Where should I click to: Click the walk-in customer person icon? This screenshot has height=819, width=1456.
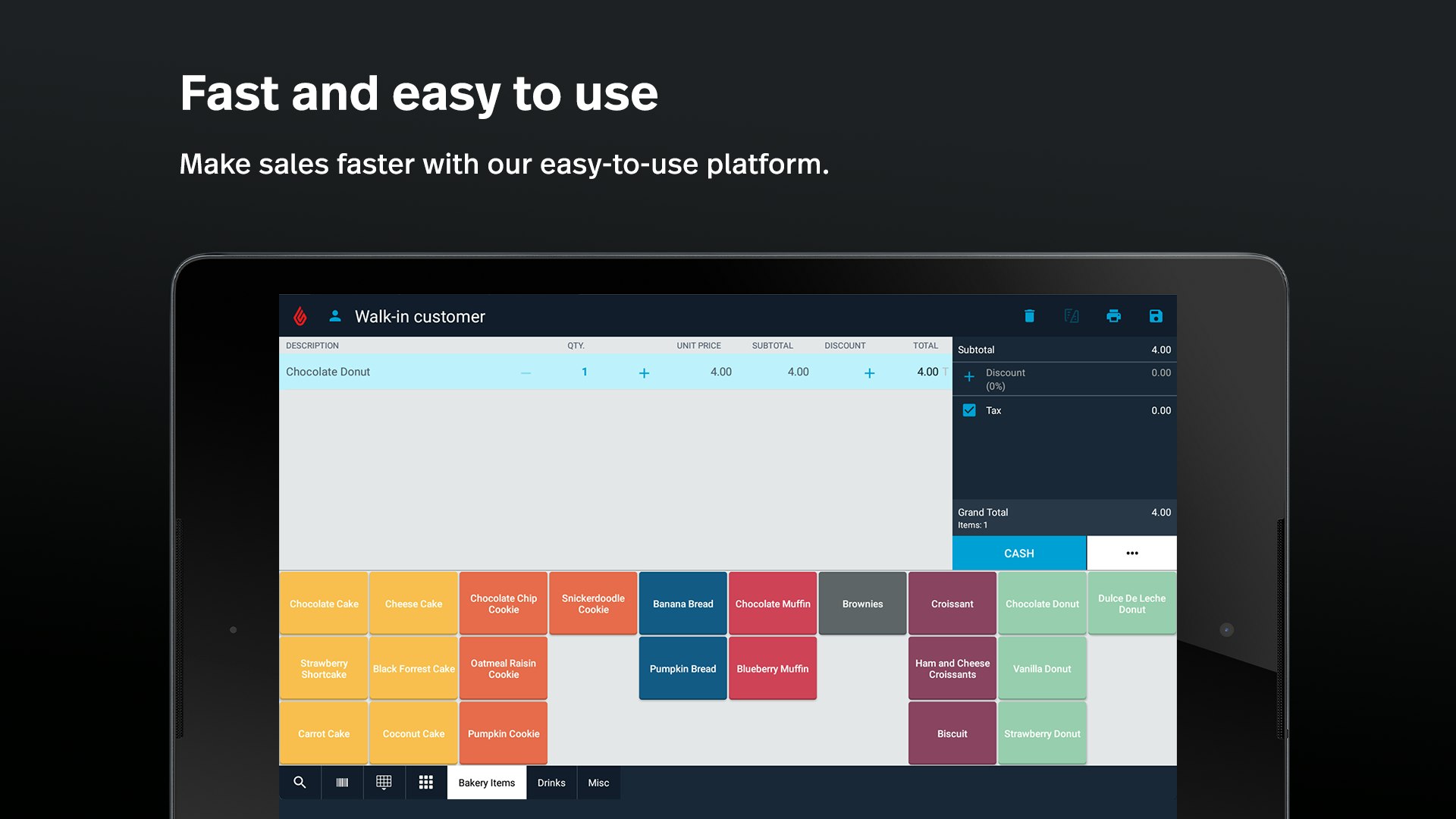coord(334,316)
